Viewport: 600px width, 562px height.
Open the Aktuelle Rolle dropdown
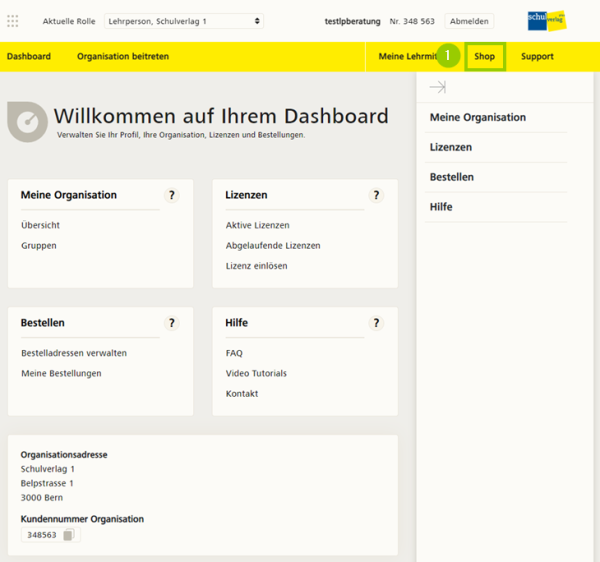pos(184,21)
